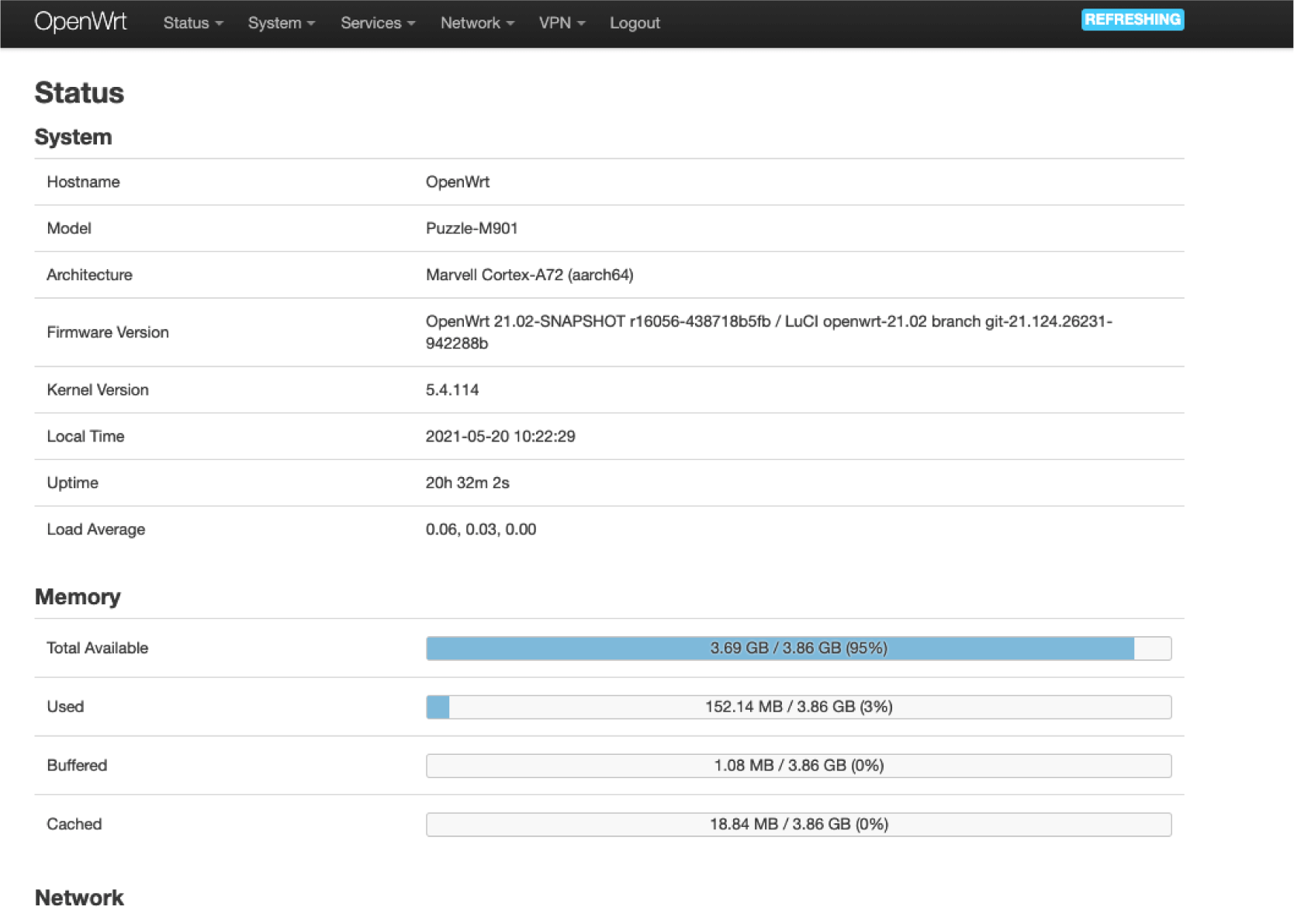Click the Uptime label

[x=72, y=483]
